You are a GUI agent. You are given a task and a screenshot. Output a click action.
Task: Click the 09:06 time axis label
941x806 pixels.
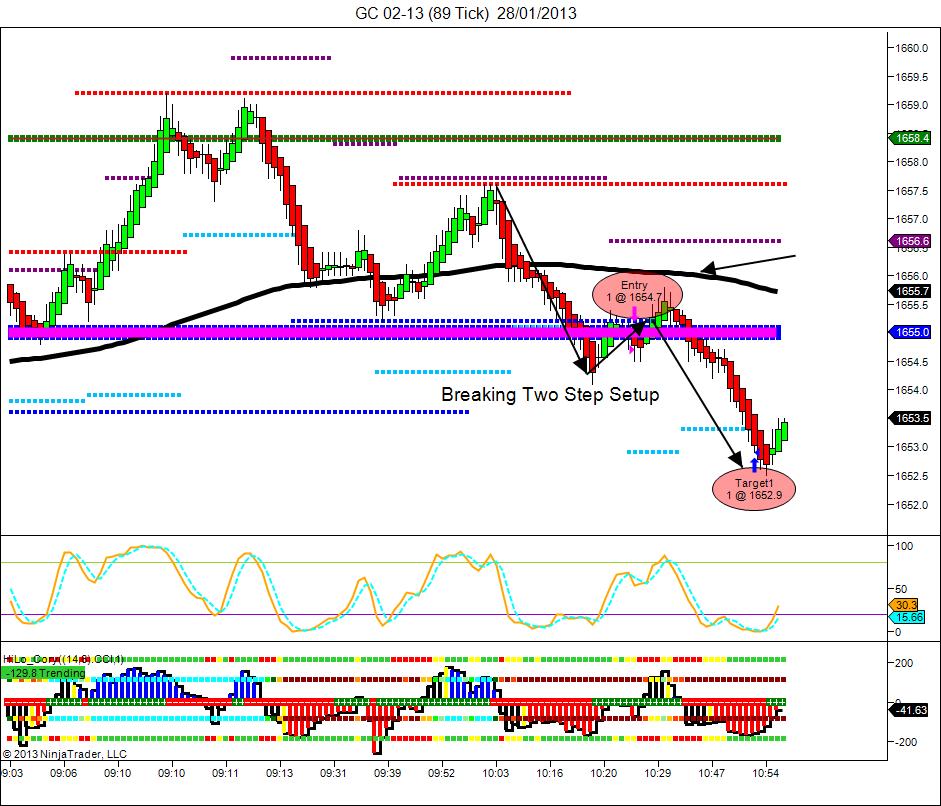click(64, 773)
